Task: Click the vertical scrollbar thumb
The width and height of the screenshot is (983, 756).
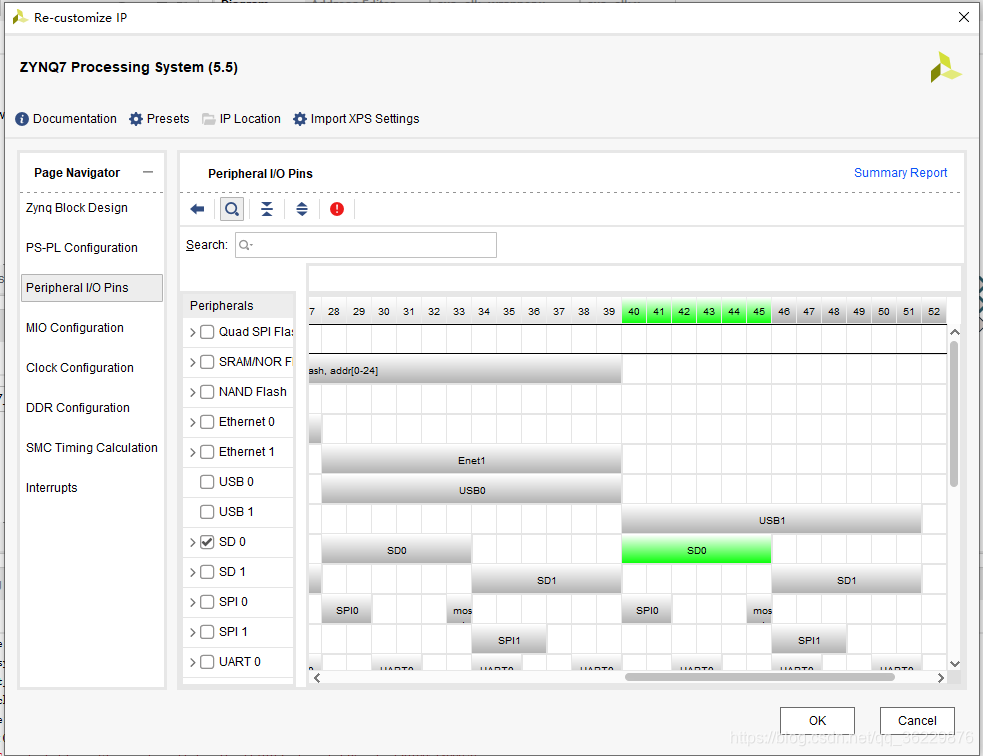Action: [x=954, y=414]
